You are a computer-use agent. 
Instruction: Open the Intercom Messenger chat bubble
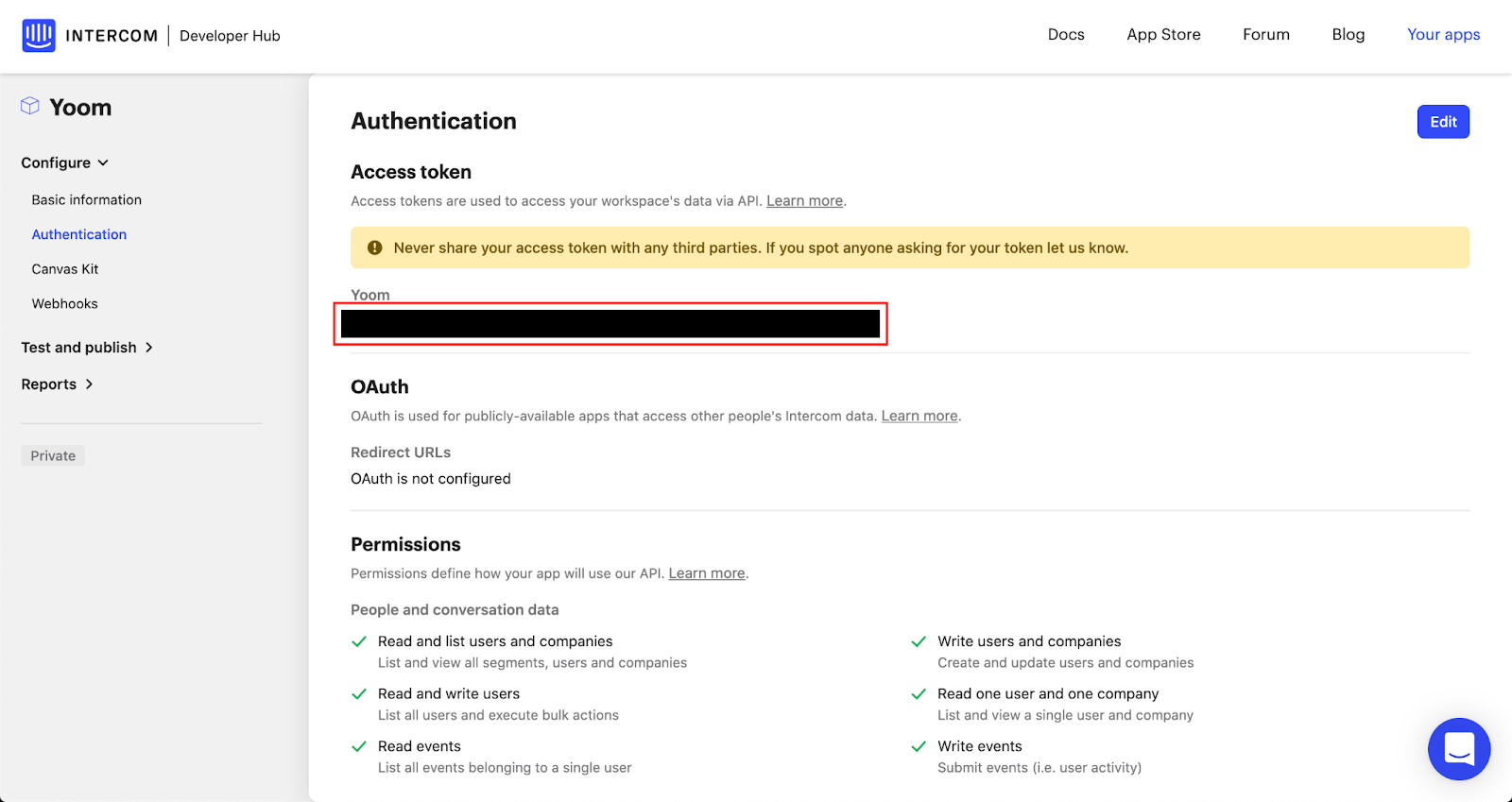tap(1458, 749)
